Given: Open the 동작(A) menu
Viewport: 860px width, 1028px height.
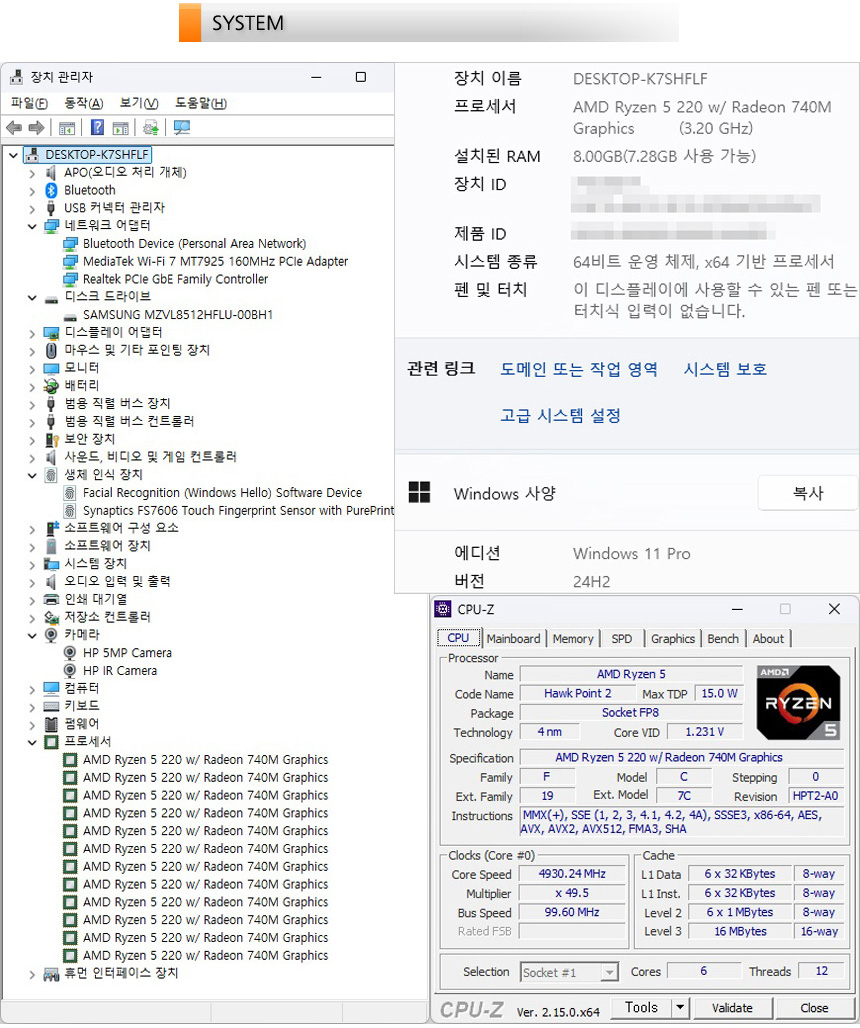Looking at the screenshot, I should tap(83, 103).
